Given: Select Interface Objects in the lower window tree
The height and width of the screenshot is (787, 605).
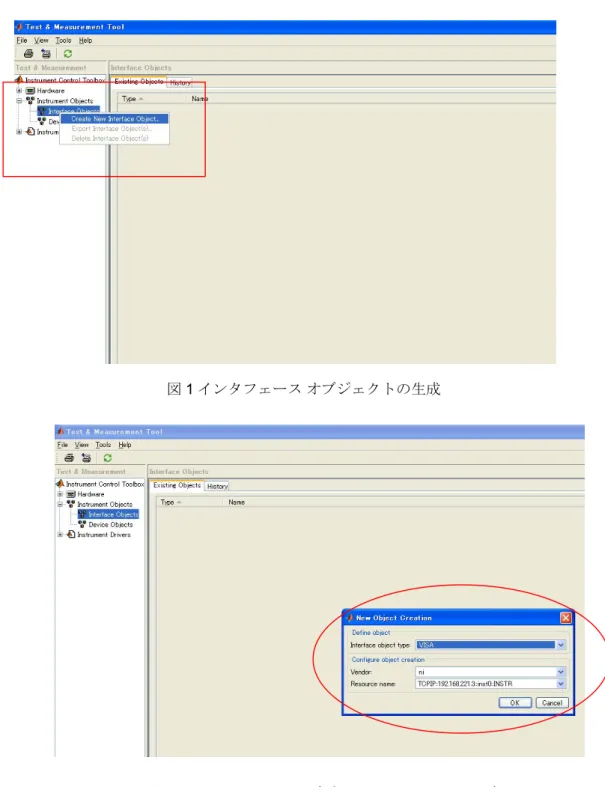Looking at the screenshot, I should (113, 514).
